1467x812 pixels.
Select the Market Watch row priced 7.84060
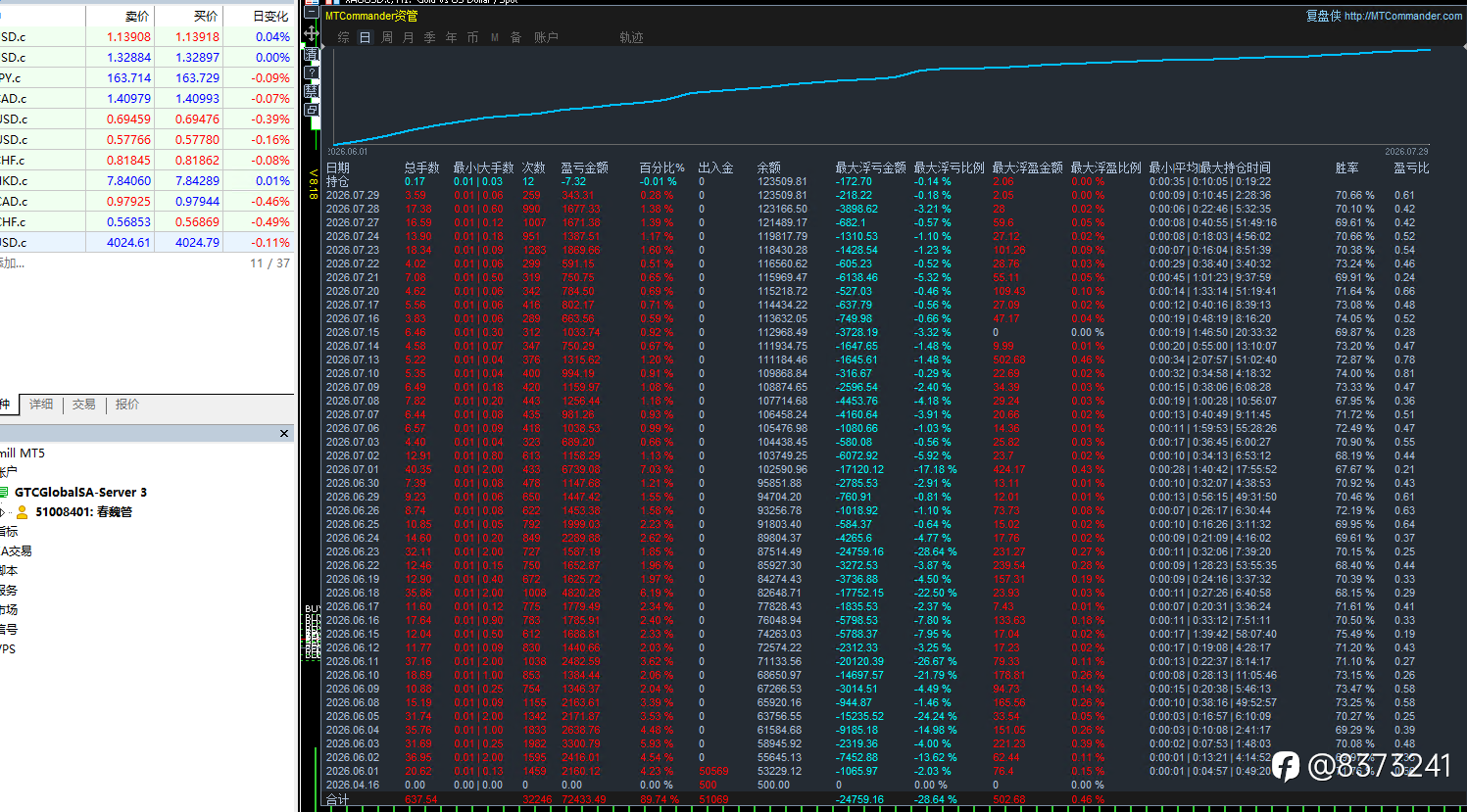147,180
